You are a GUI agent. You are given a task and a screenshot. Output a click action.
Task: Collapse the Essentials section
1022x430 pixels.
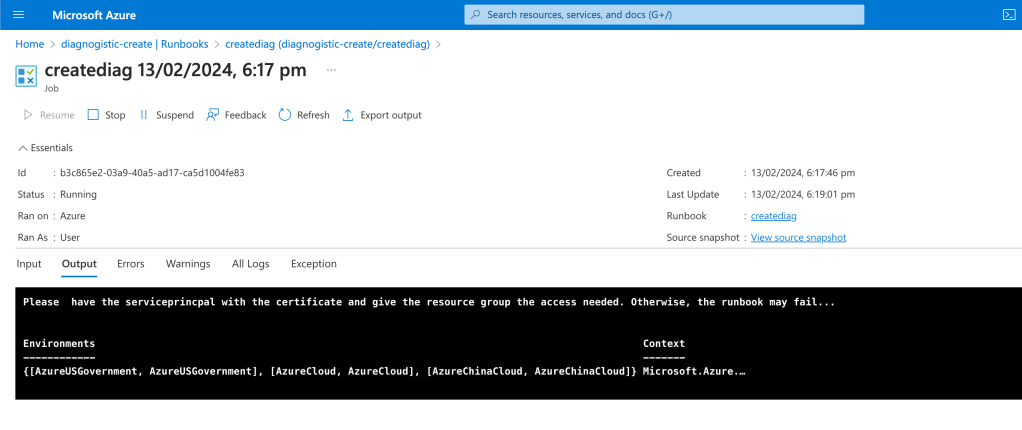tap(45, 148)
